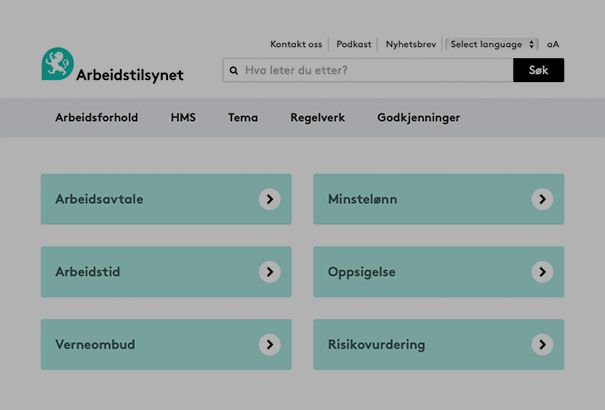The height and width of the screenshot is (410, 605).
Task: Click the arrow icon on Arbeidstid card
Action: pyautogui.click(x=269, y=272)
